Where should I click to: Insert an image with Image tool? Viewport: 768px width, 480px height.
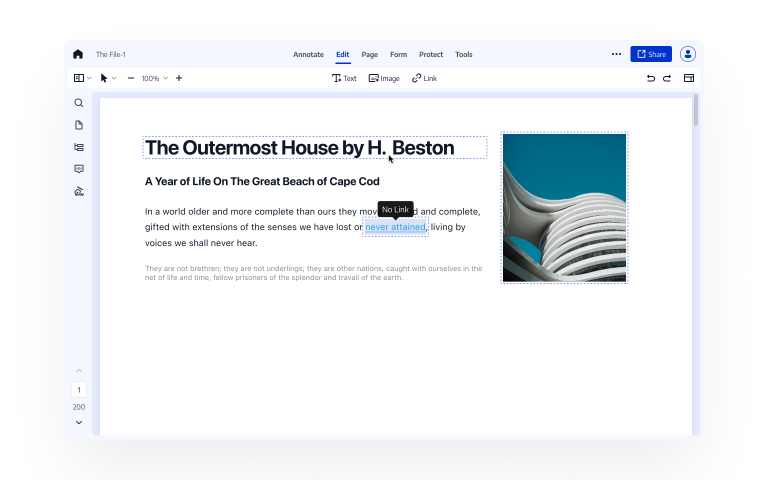tap(384, 78)
